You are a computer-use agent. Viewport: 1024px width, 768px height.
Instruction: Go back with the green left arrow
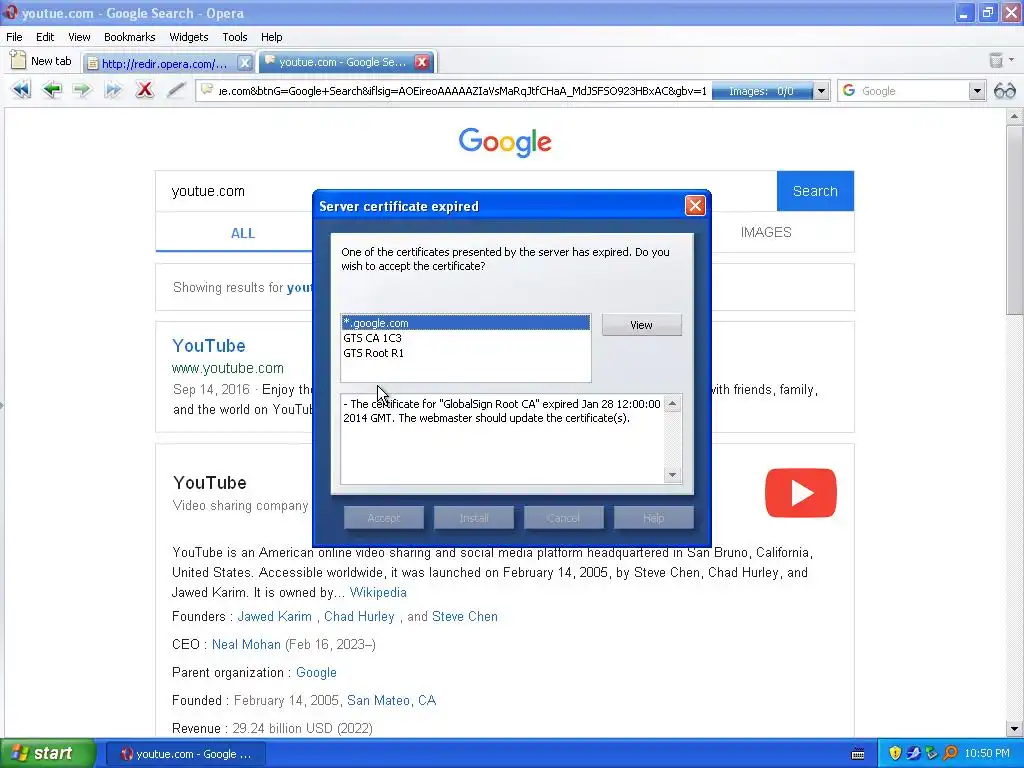(52, 89)
